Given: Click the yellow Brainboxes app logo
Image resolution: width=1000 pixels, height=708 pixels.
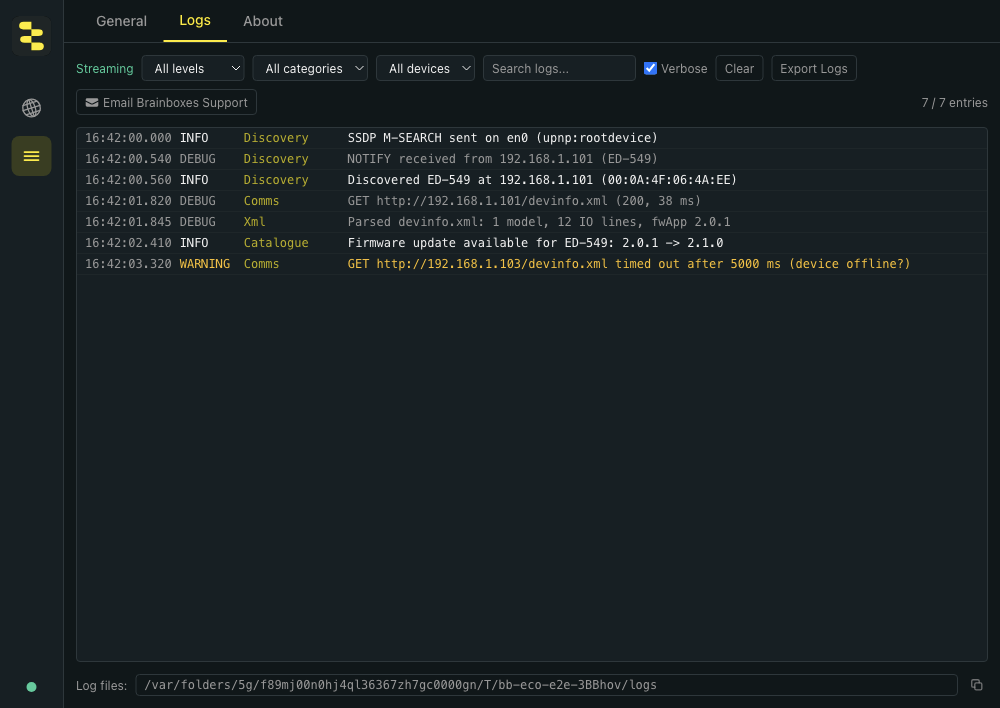Looking at the screenshot, I should point(31,36).
